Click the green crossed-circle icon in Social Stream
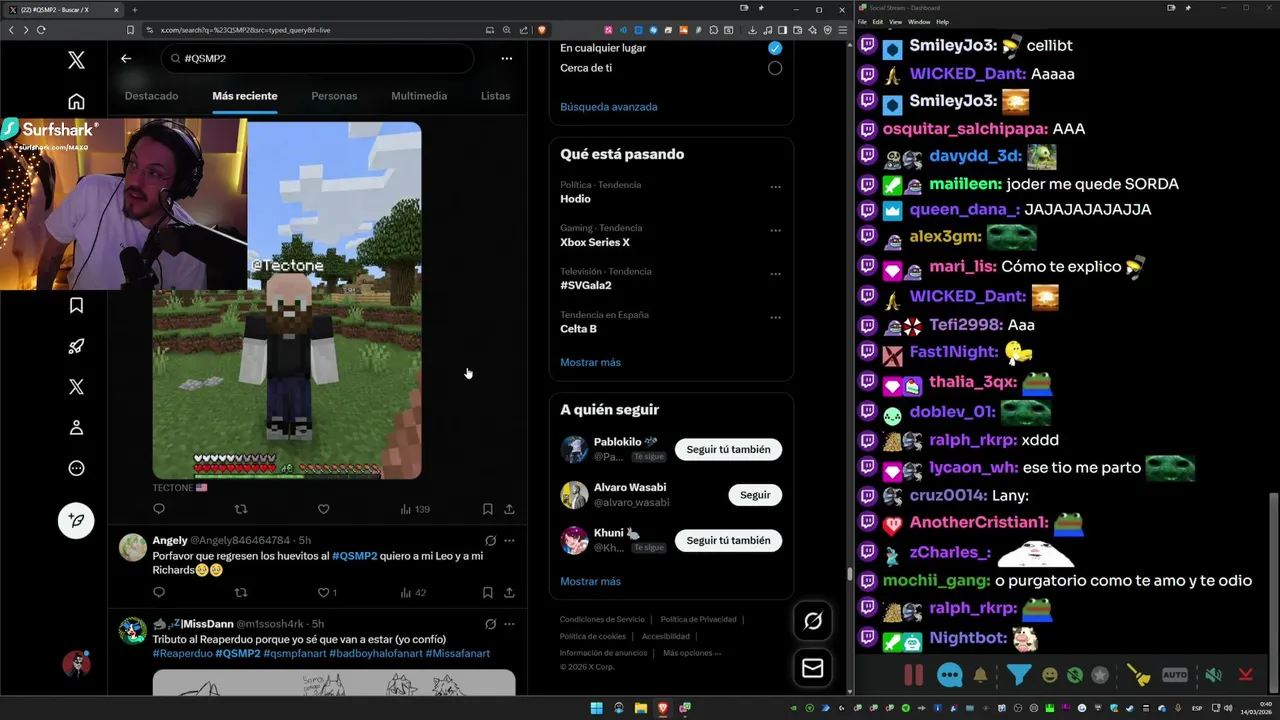This screenshot has height=720, width=1280. coord(1075,675)
